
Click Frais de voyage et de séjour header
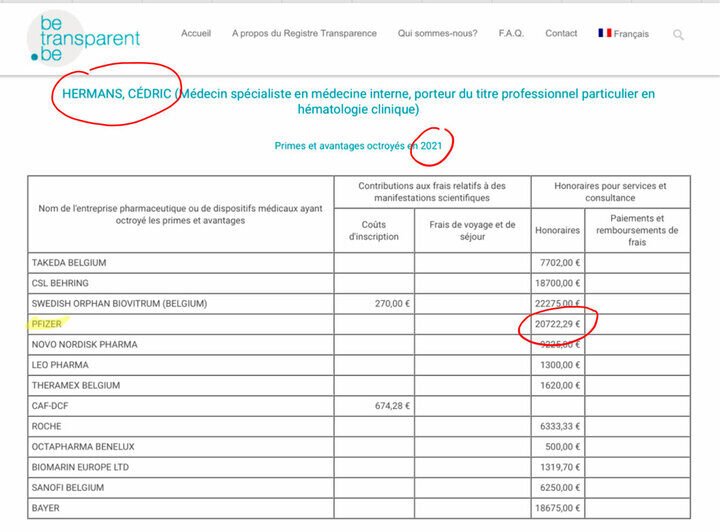[472, 230]
